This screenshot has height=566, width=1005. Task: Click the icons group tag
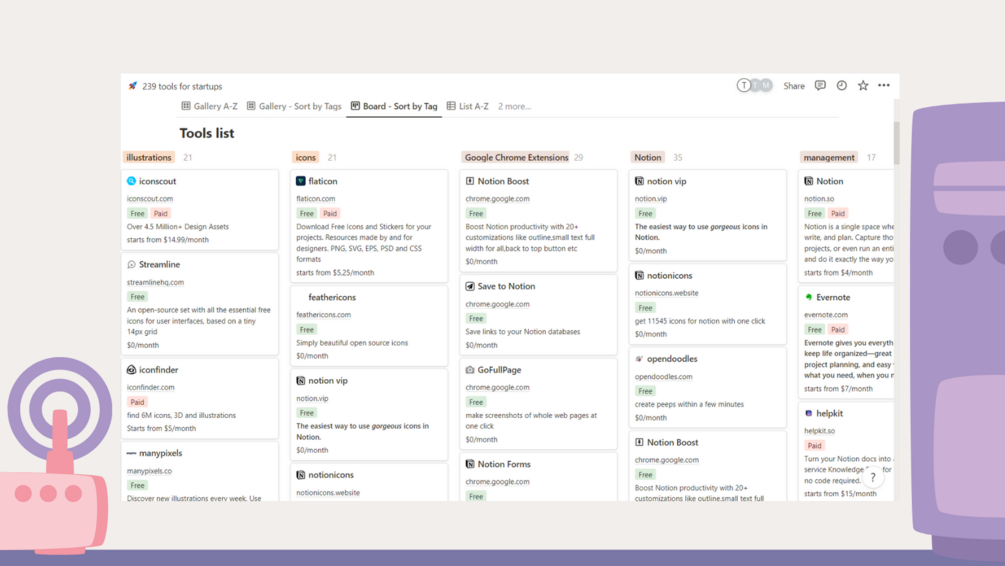pos(306,157)
